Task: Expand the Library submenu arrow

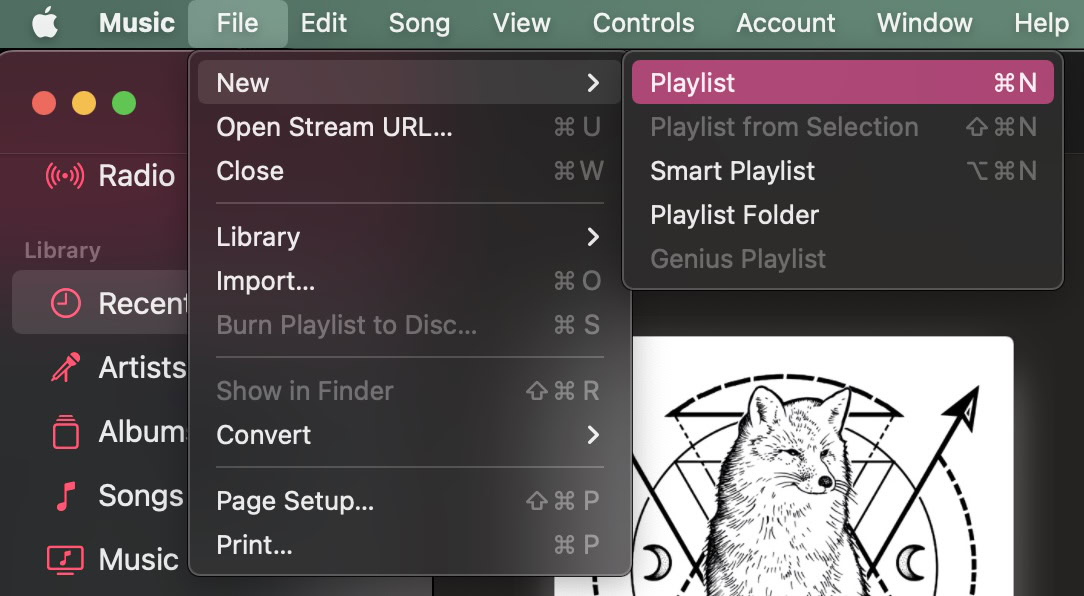Action: click(593, 237)
